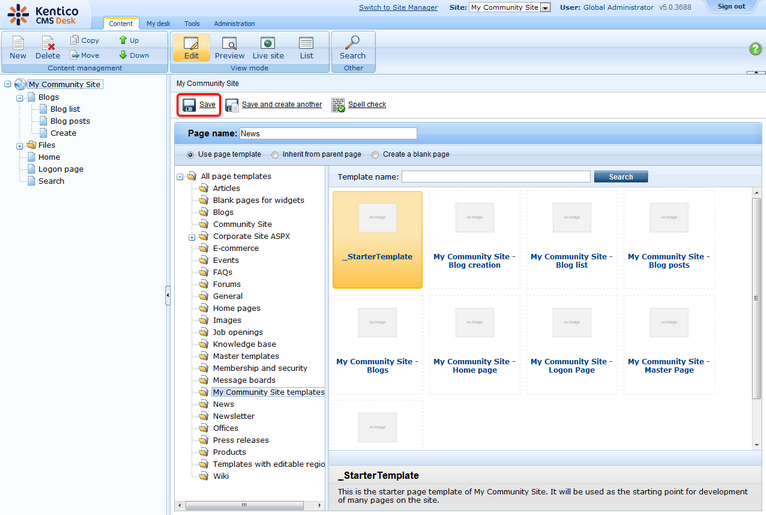This screenshot has width=766, height=515.
Task: Switch to Preview view mode
Action: pos(229,48)
